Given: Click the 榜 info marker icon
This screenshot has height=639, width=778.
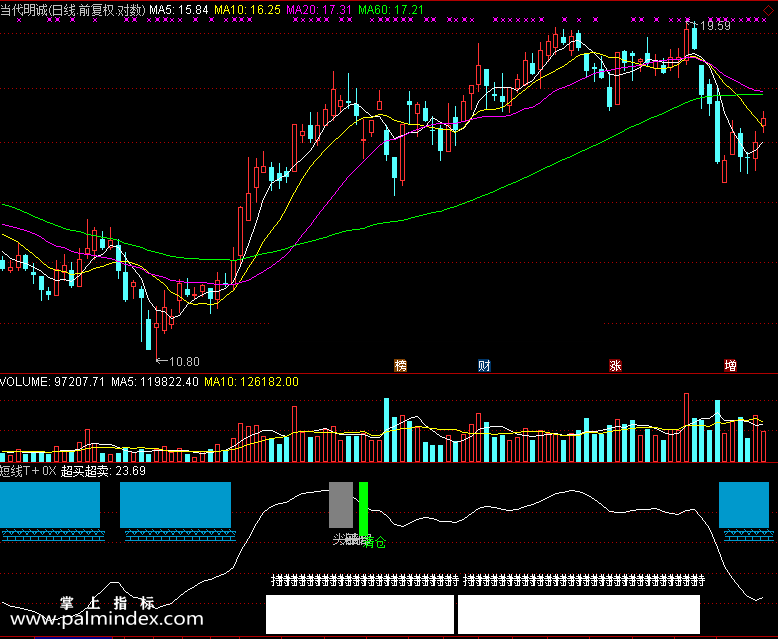Looking at the screenshot, I should pos(400,366).
